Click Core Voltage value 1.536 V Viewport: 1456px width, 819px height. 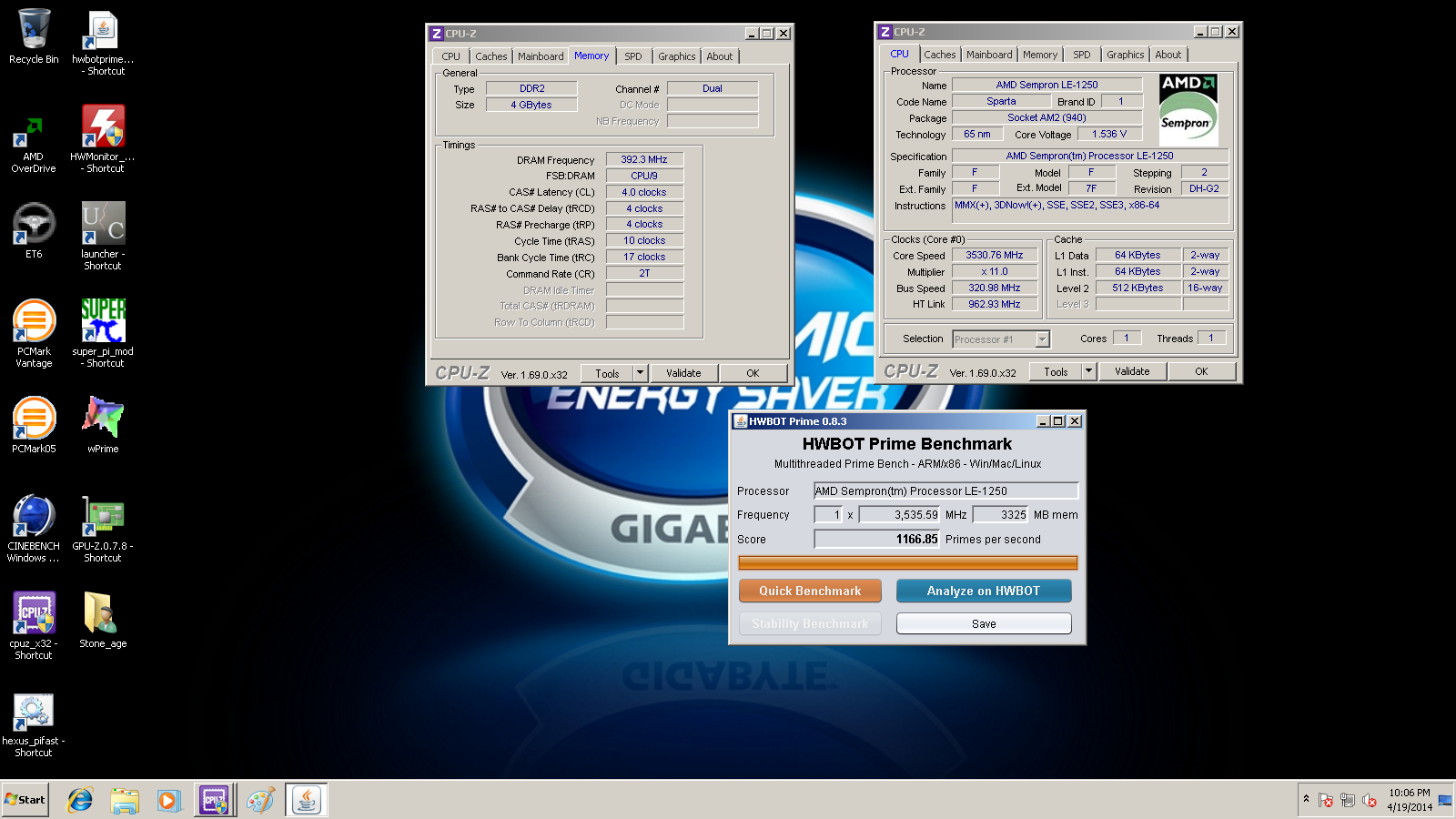pyautogui.click(x=1109, y=134)
